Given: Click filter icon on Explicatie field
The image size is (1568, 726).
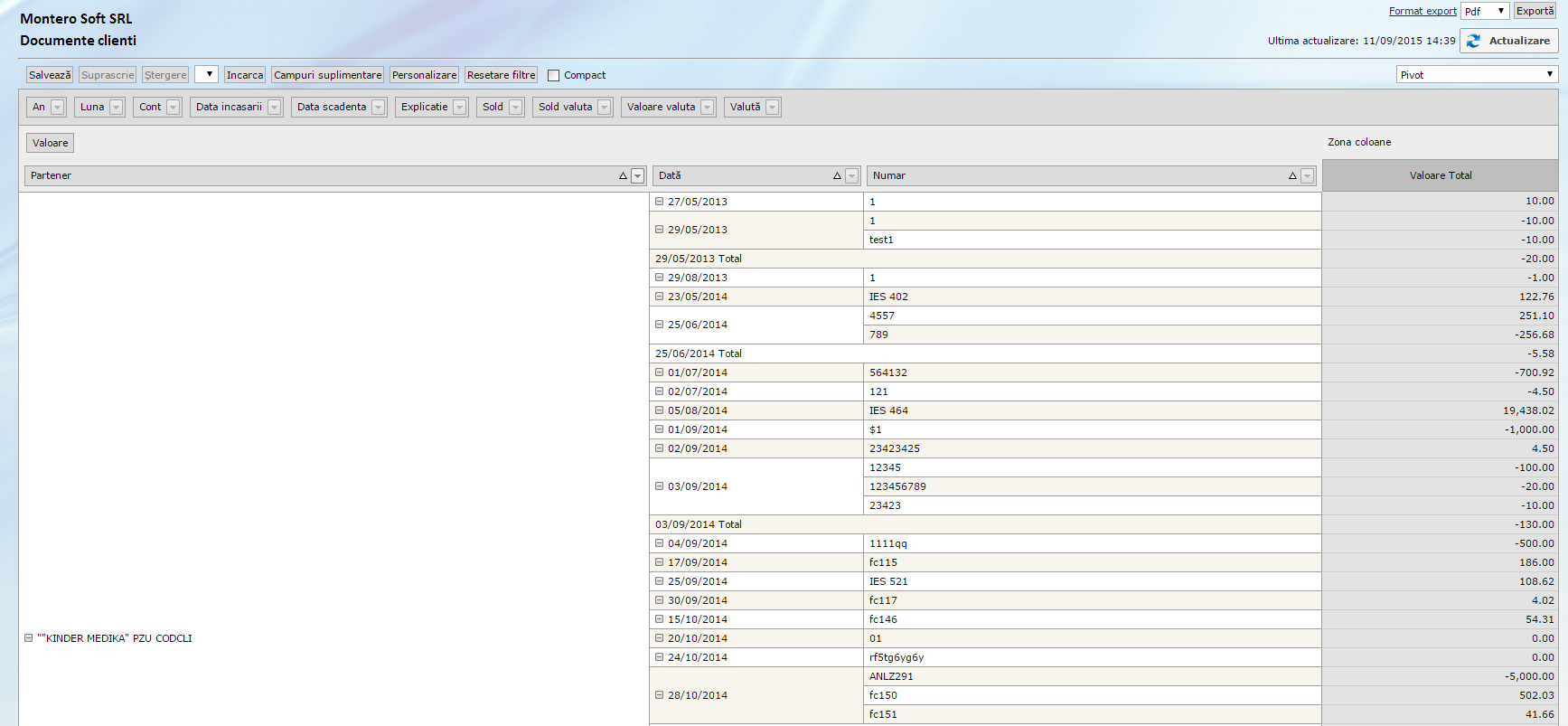Looking at the screenshot, I should point(460,108).
